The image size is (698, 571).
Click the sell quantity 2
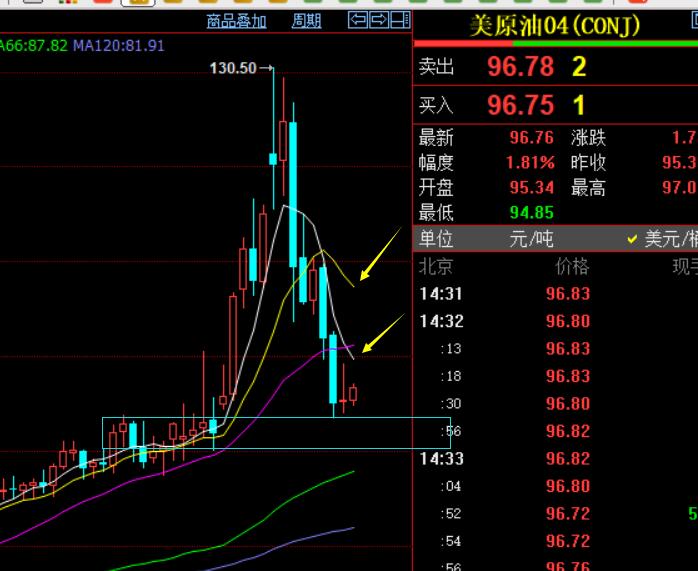[579, 67]
